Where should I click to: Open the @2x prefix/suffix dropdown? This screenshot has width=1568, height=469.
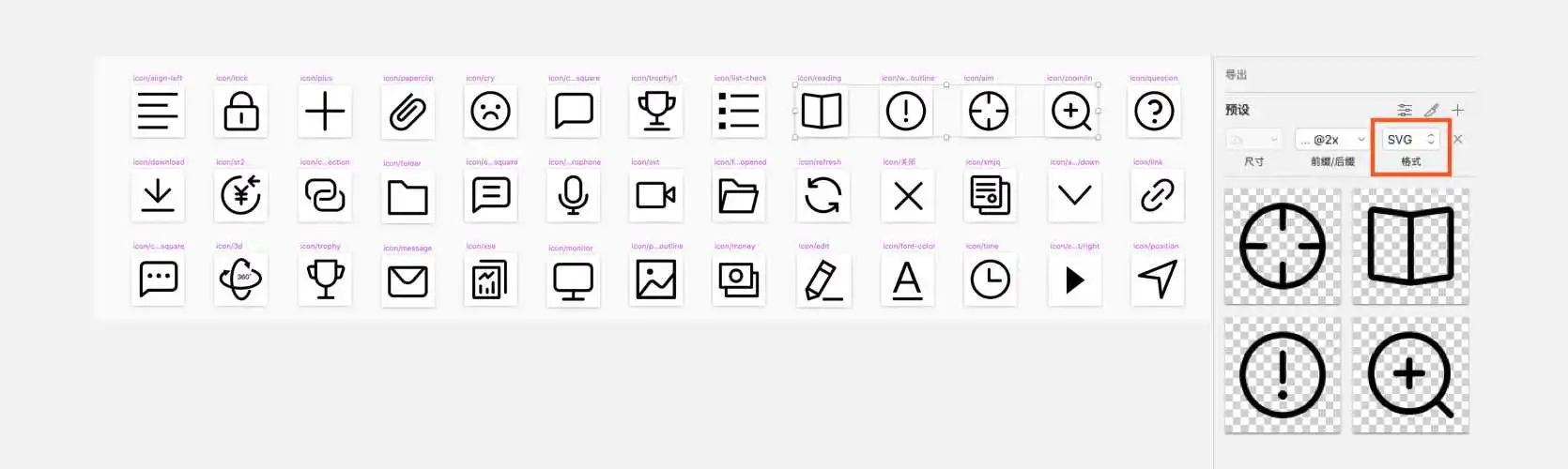pos(1331,139)
